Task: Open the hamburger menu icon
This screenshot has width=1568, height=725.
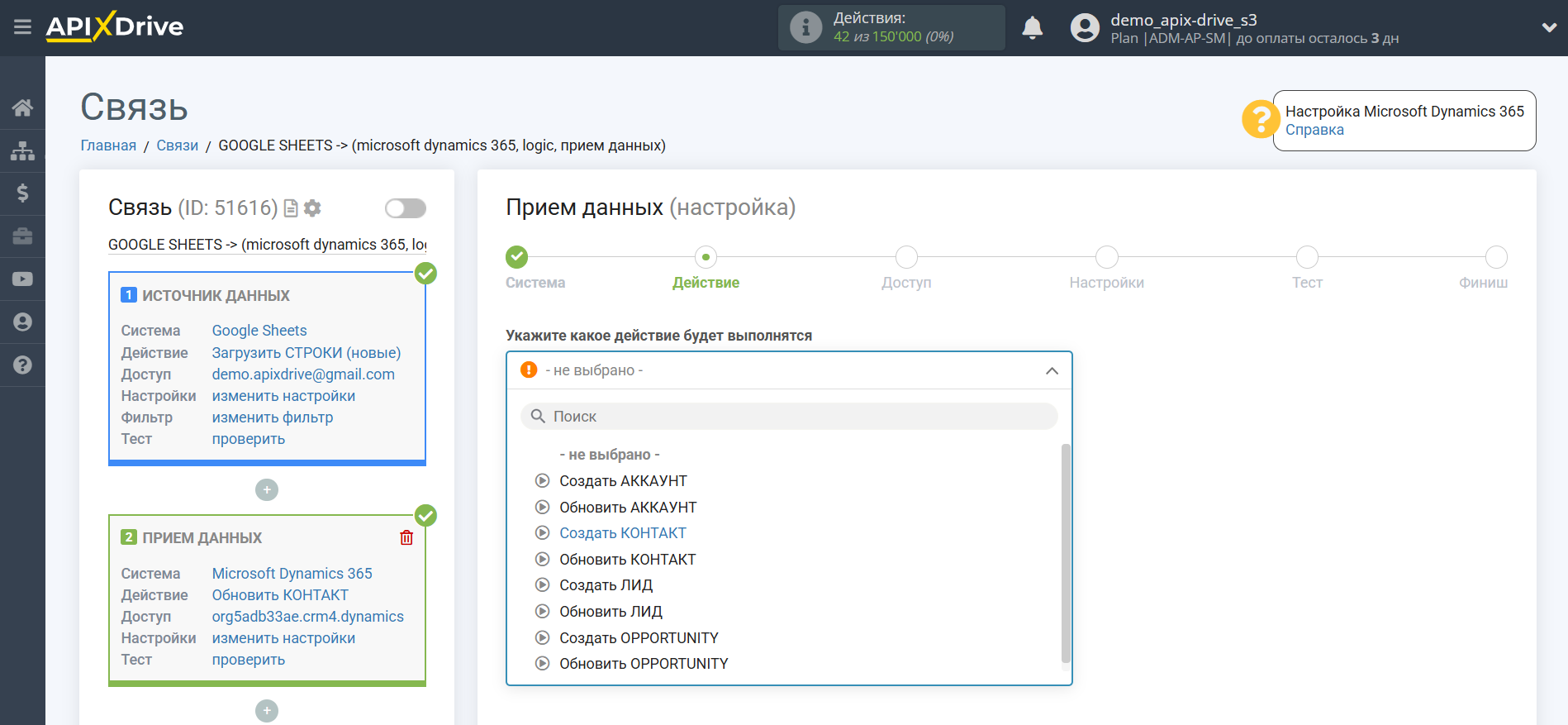Action: [x=22, y=27]
